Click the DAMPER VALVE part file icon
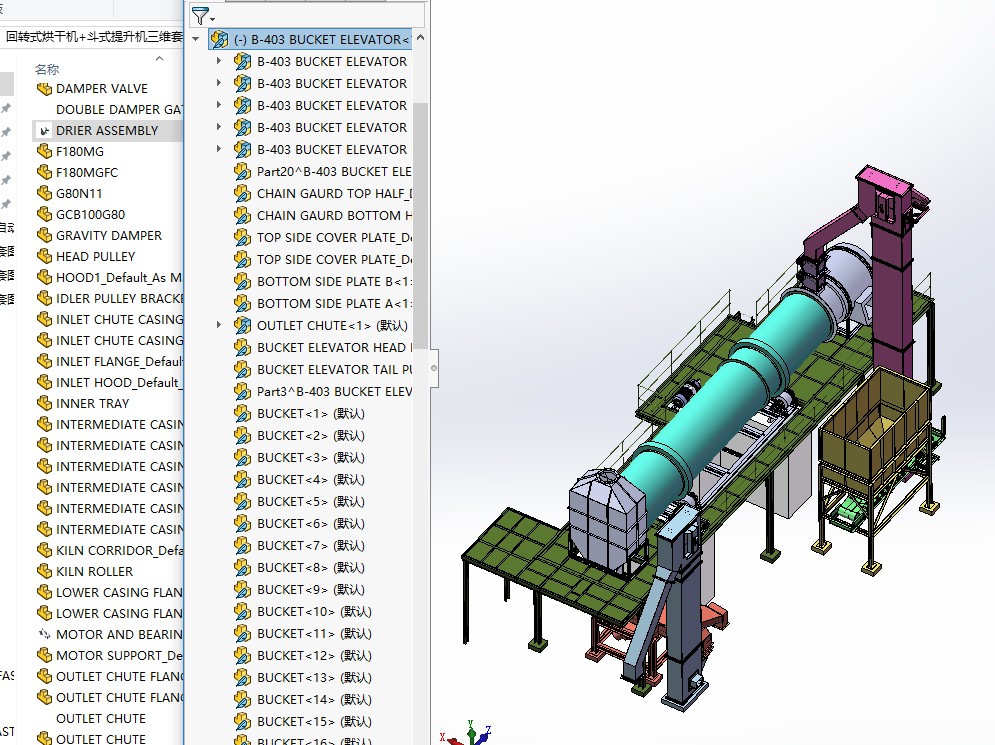Image resolution: width=995 pixels, height=745 pixels. point(44,89)
